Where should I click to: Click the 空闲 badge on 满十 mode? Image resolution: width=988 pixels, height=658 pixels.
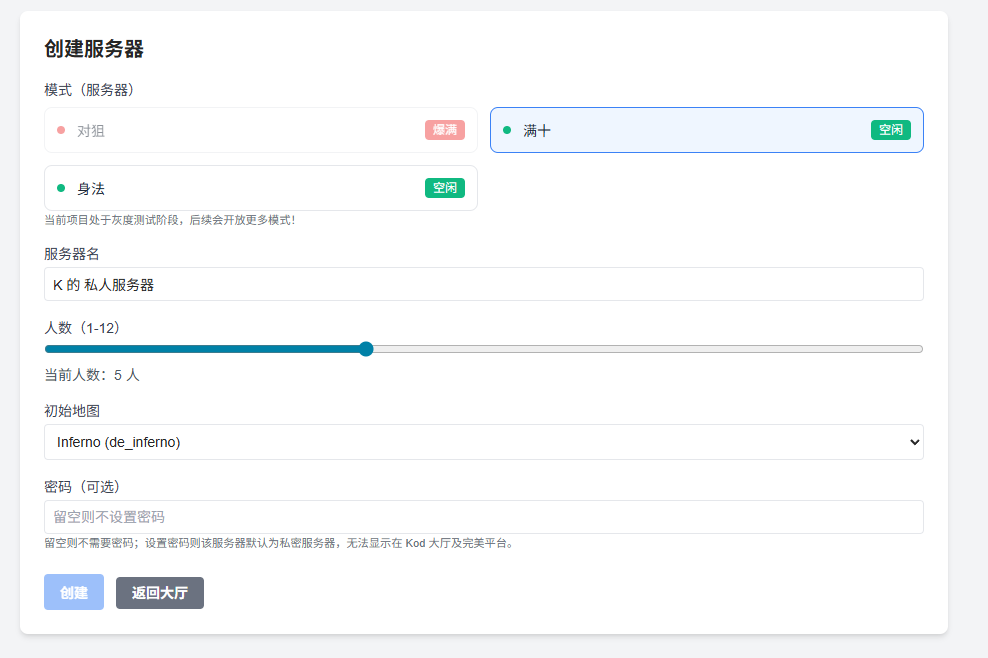coord(890,130)
